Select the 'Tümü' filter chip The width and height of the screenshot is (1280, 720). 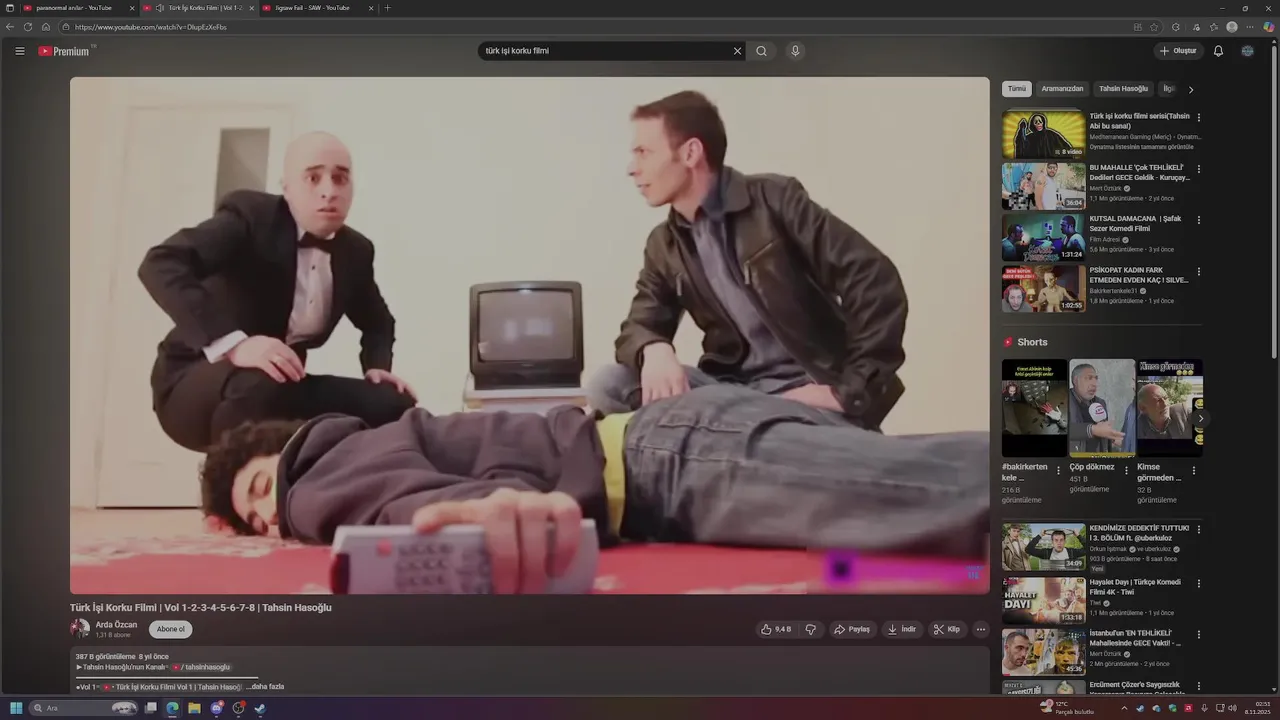(x=1017, y=89)
